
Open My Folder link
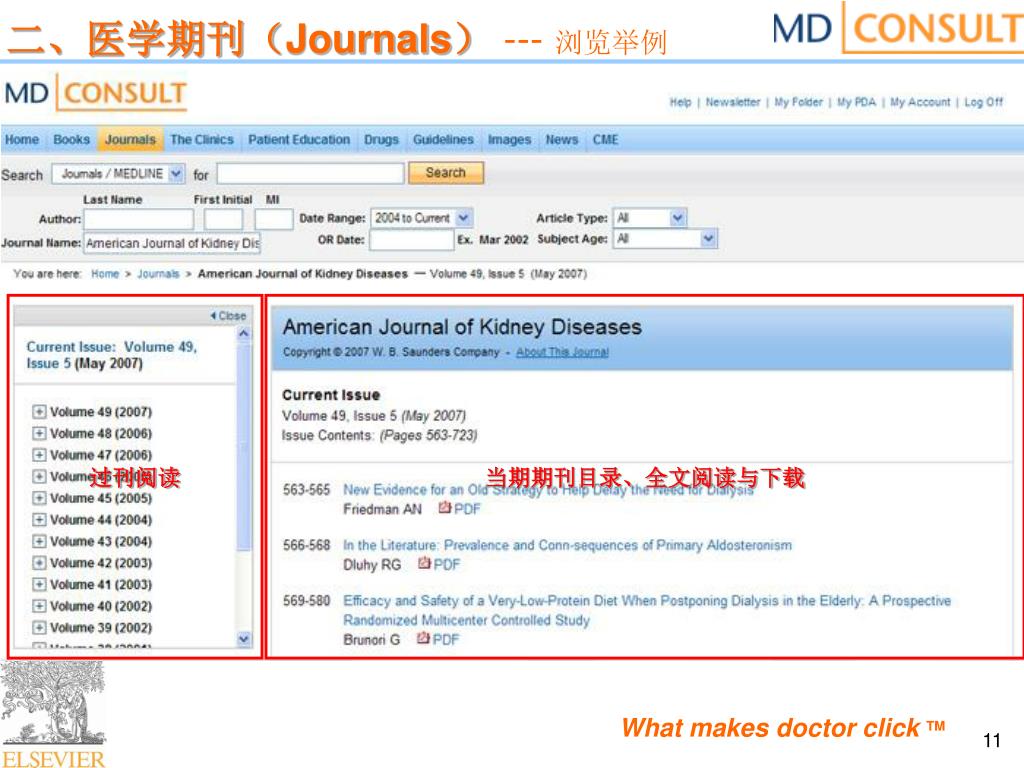pos(798,103)
